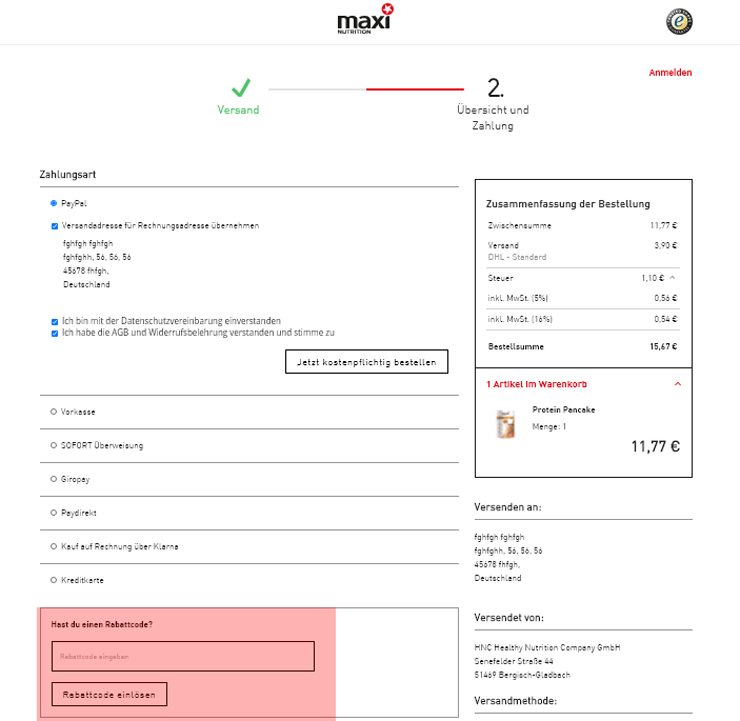Open the maxi nutrition logo homepage
The height and width of the screenshot is (721, 740).
366,19
